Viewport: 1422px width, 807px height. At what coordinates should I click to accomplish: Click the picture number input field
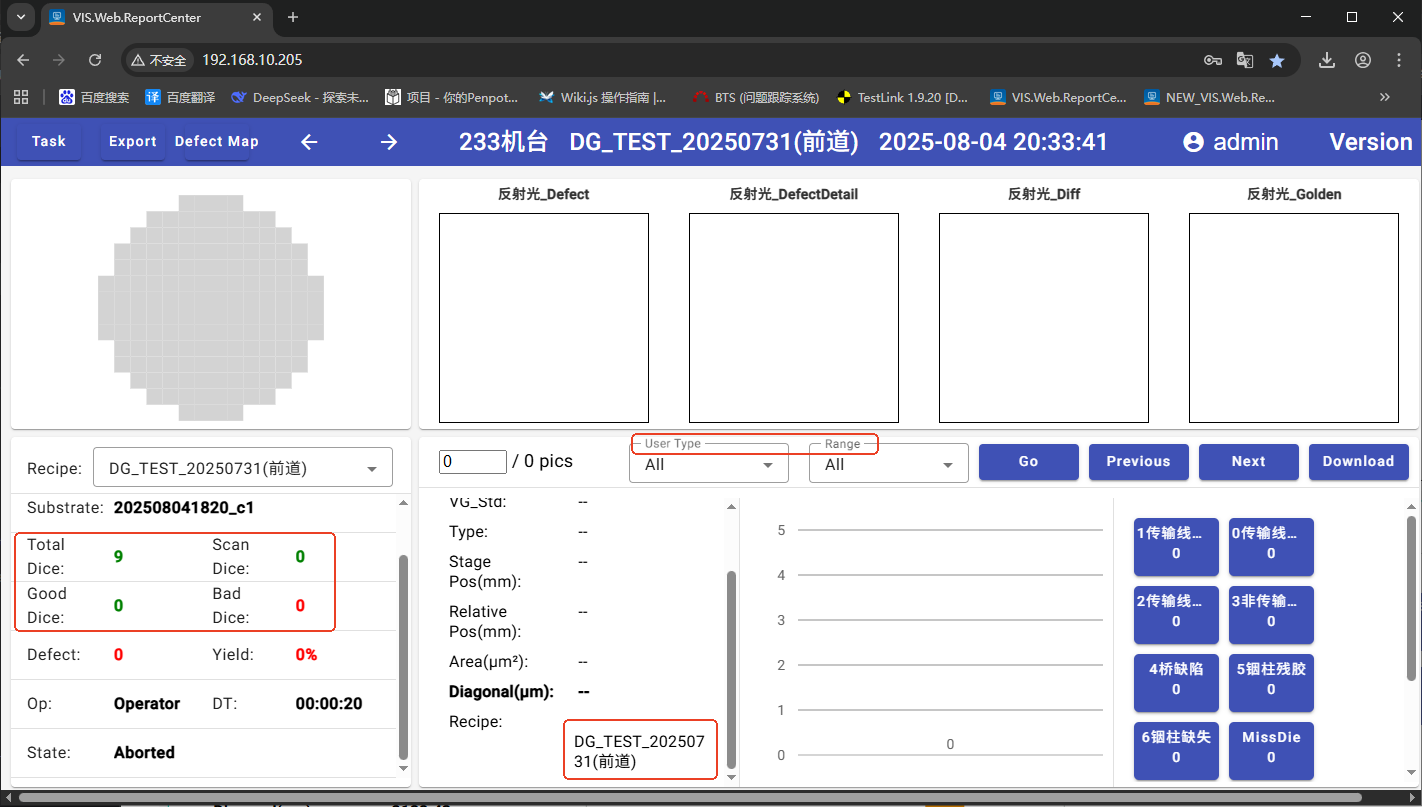tap(473, 461)
